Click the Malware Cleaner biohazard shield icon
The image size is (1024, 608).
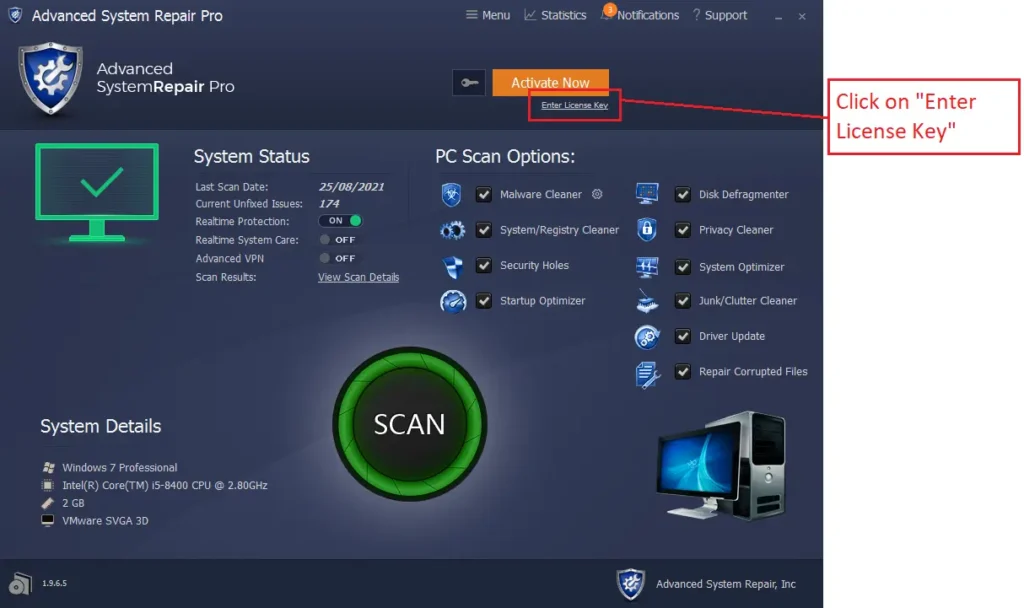(451, 195)
